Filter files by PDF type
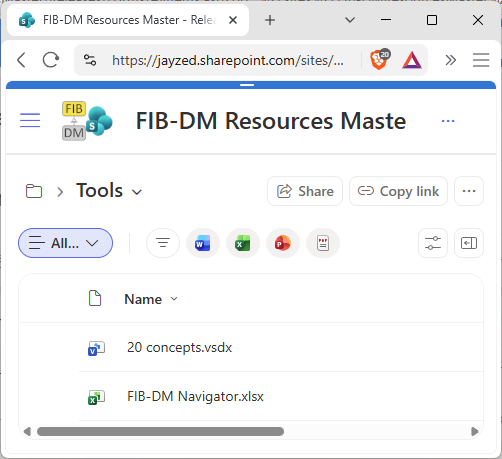The width and height of the screenshot is (502, 459). coord(323,243)
